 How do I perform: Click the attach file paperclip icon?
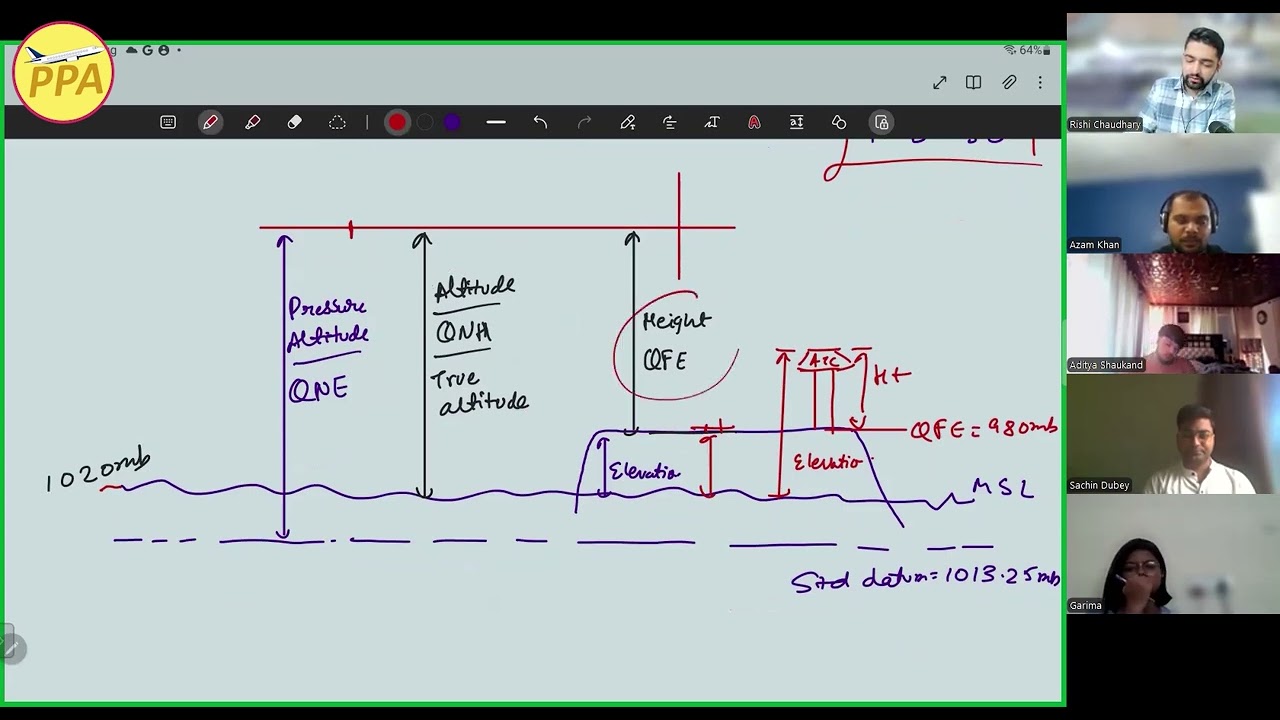point(1009,83)
